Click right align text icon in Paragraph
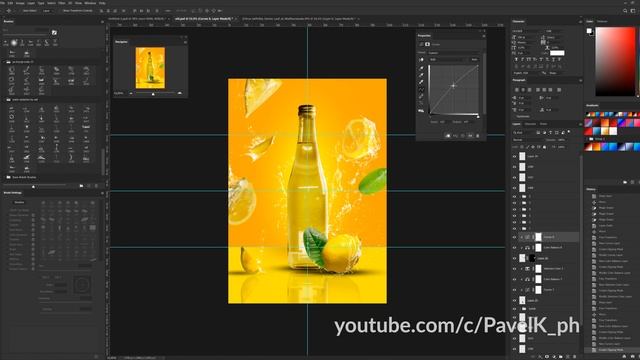 tap(528, 90)
